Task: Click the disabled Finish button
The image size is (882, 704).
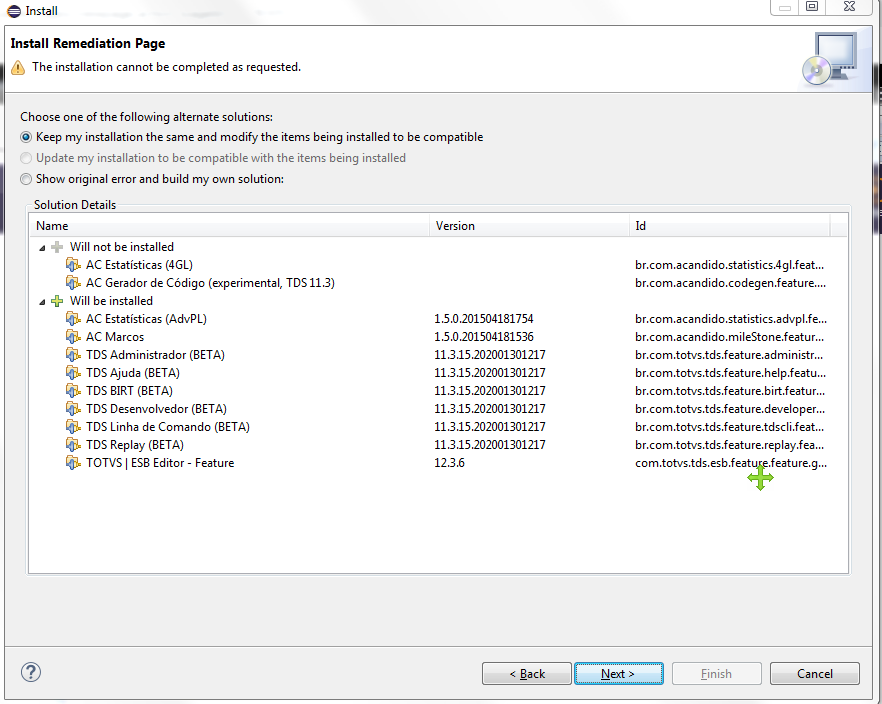Action: click(717, 673)
